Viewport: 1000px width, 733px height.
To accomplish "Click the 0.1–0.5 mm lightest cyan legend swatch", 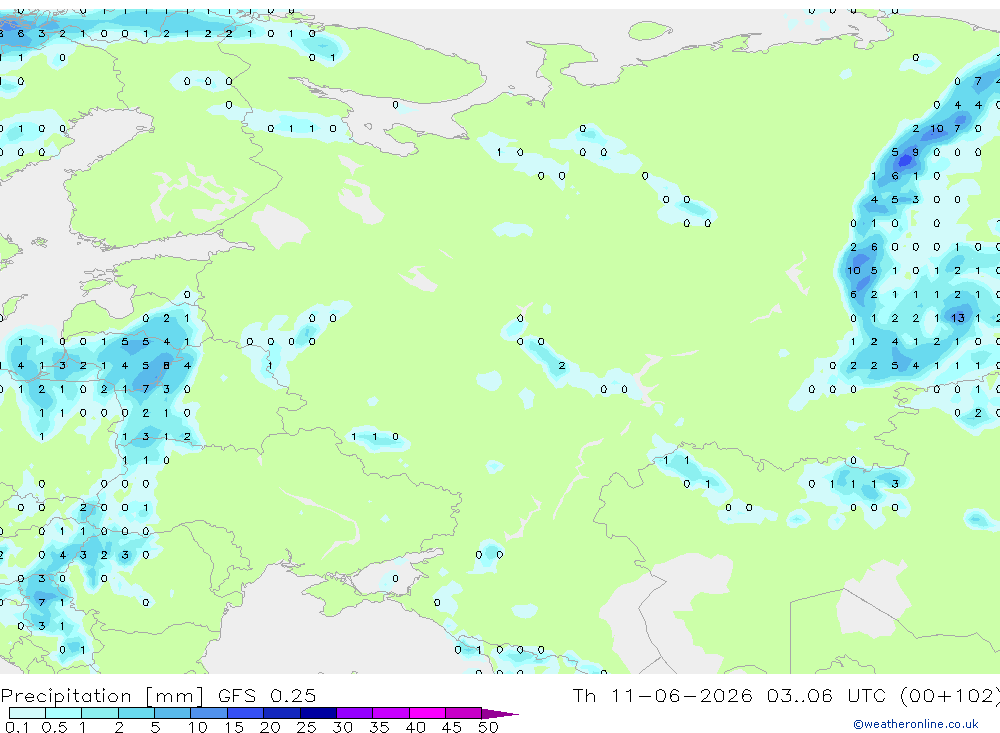I will (27, 713).
